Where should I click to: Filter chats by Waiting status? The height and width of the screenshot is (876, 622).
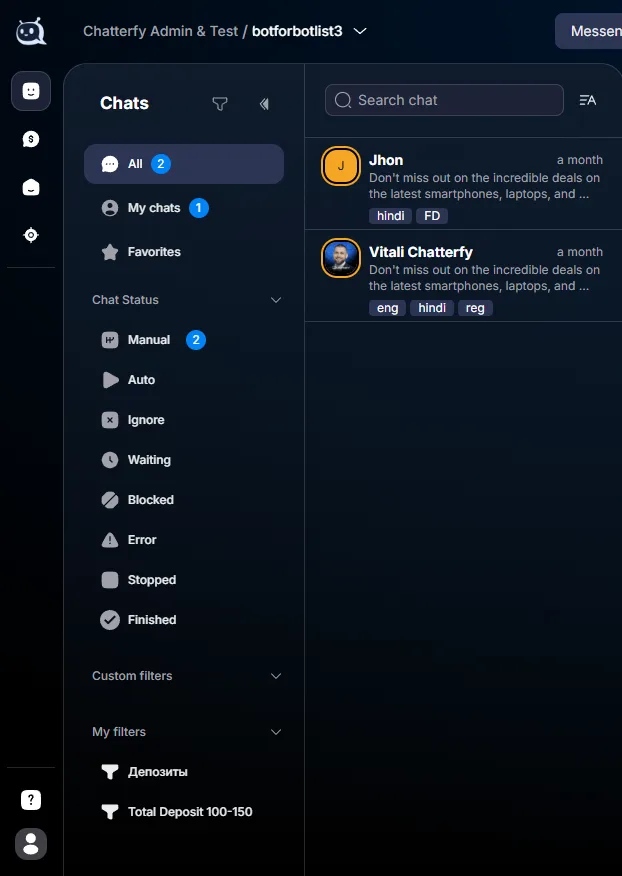click(184, 460)
